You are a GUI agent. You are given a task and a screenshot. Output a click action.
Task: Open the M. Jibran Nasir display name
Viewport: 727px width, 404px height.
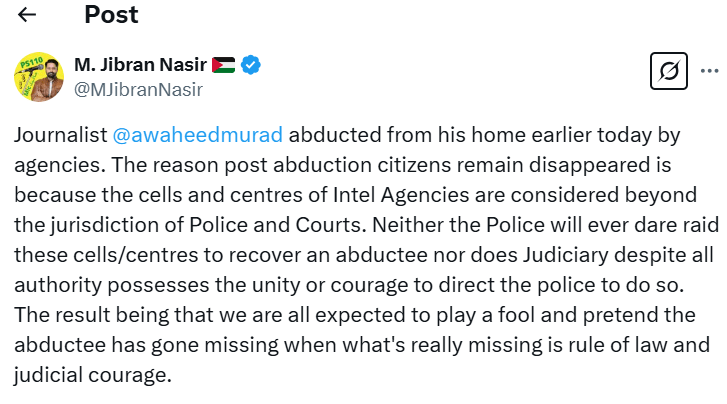(x=140, y=66)
